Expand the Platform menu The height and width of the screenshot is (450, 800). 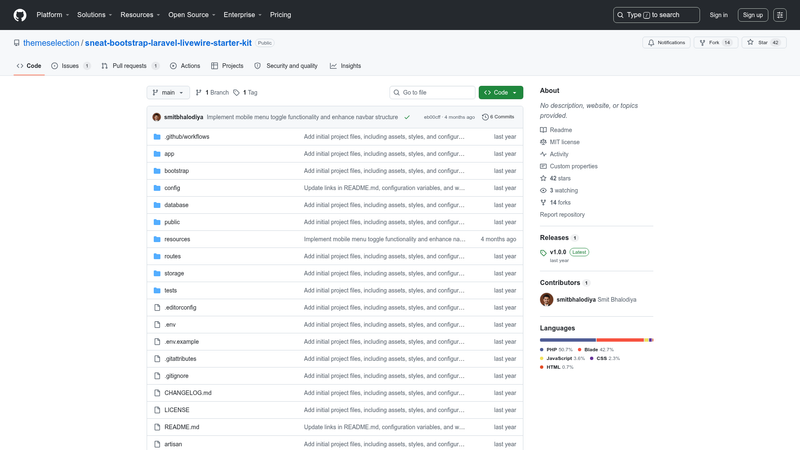click(x=52, y=15)
